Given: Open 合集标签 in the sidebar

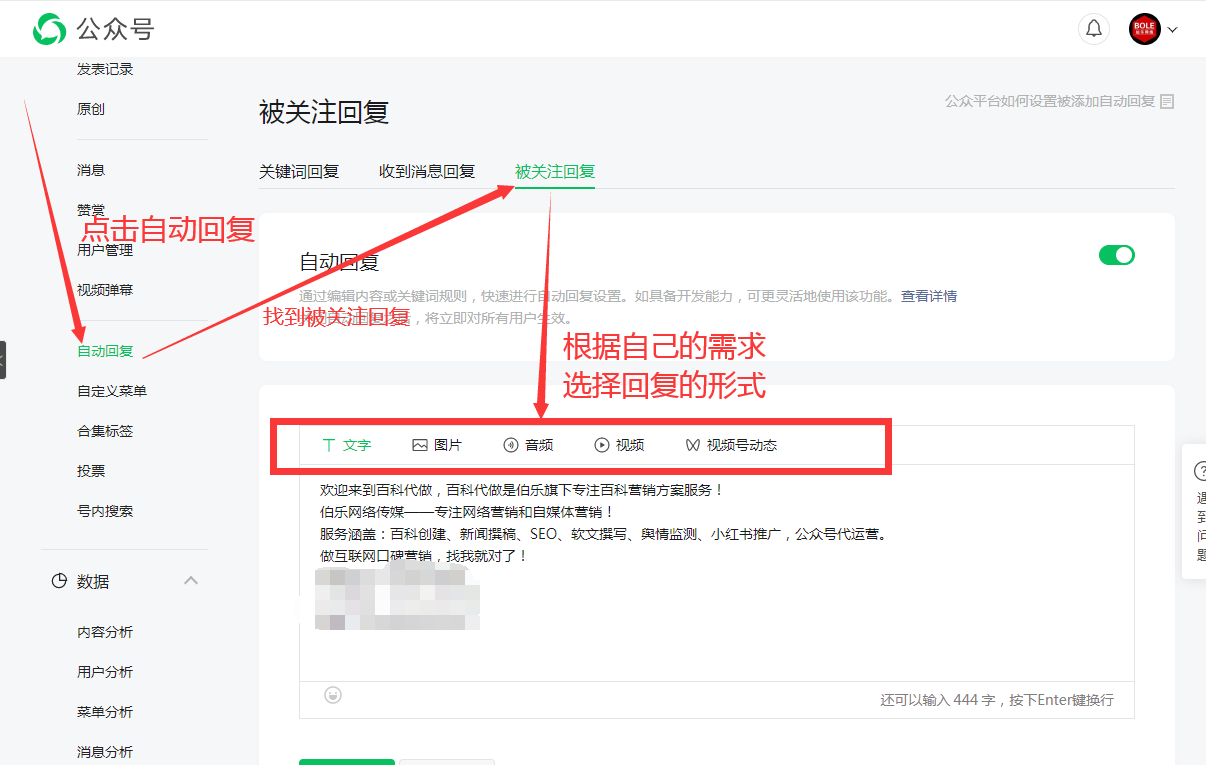Looking at the screenshot, I should point(105,431).
